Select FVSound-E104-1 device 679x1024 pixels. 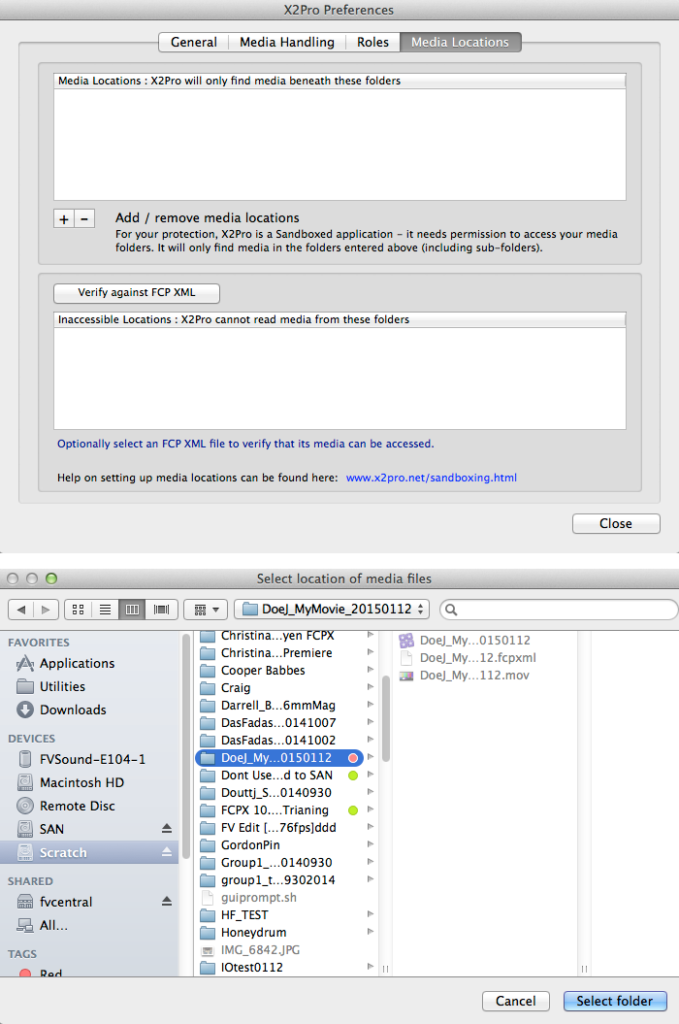click(92, 760)
